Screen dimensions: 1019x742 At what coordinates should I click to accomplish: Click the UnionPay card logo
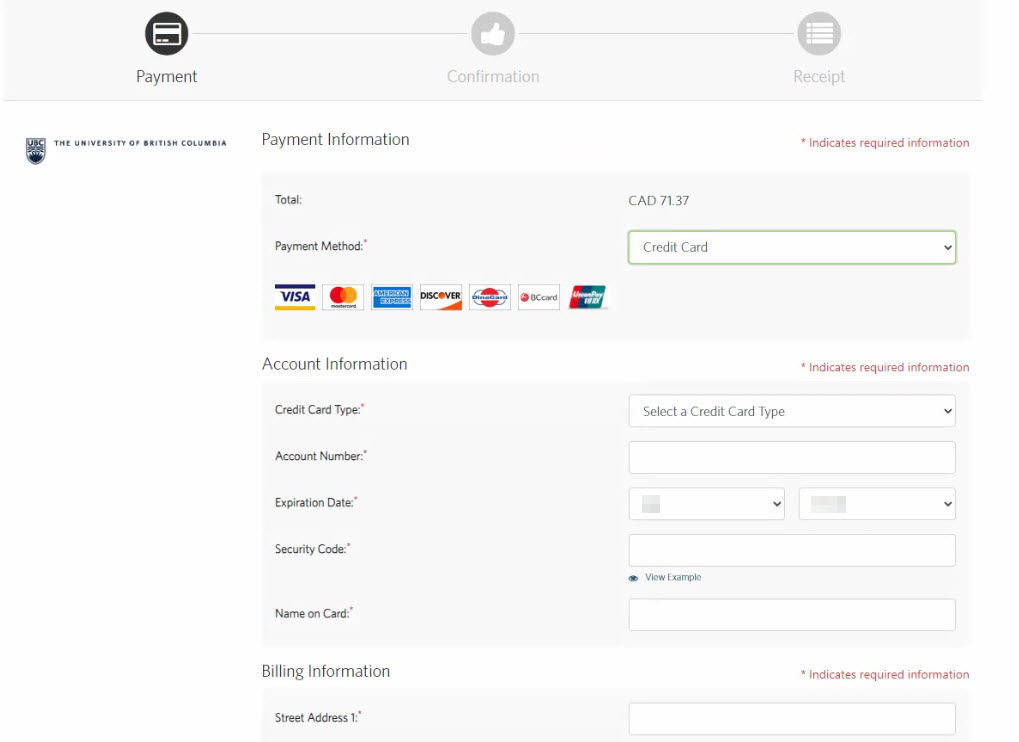pos(587,297)
